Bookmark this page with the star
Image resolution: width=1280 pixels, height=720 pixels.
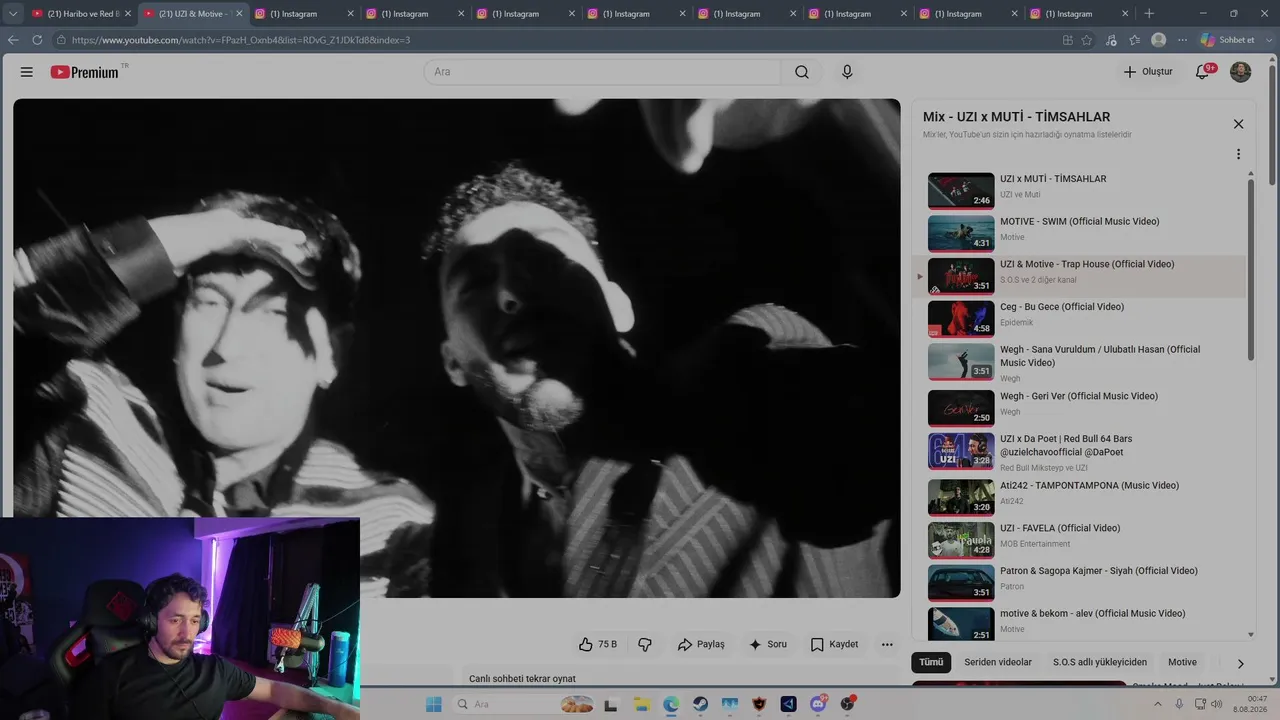(x=1087, y=40)
